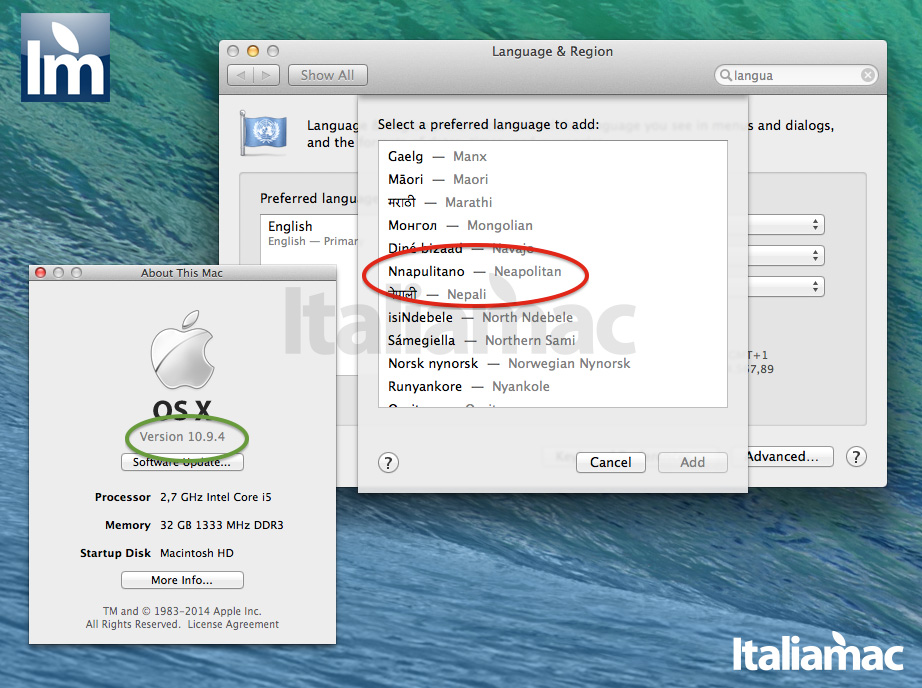Focus the search field containing "langua"
This screenshot has width=922, height=688.
796,75
